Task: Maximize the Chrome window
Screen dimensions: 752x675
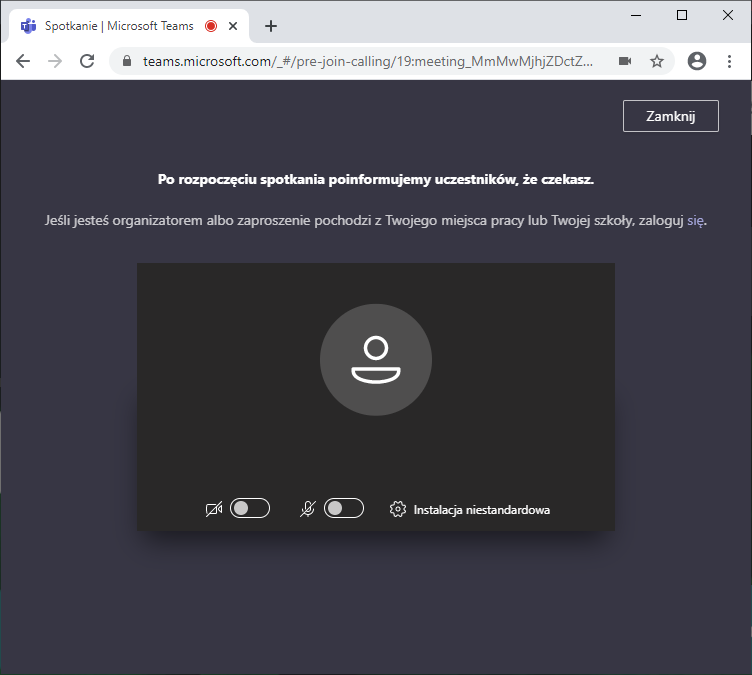Action: point(682,15)
